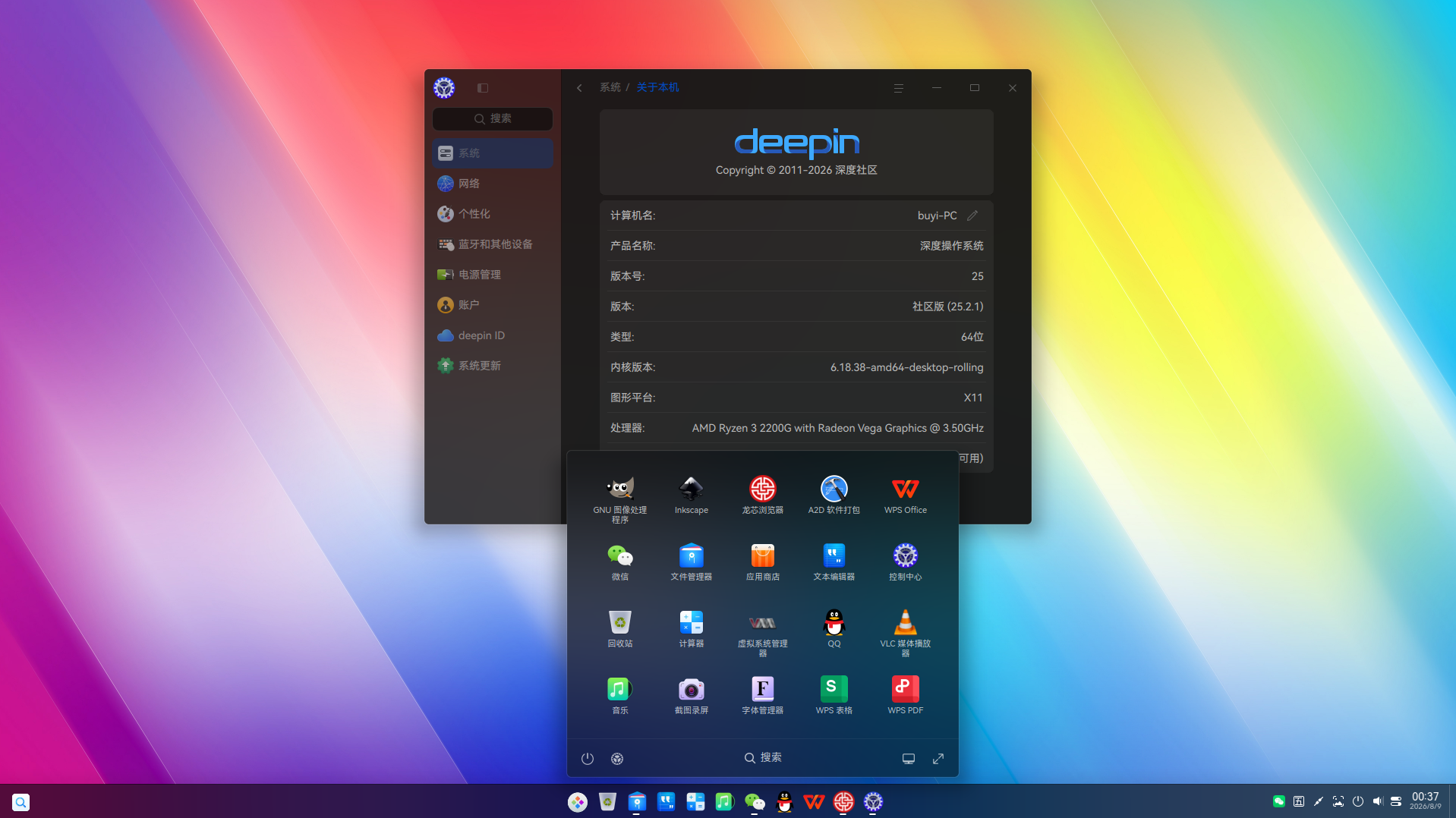Switch launcher to fullscreen mode
Viewport: 1456px width, 818px height.
(x=938, y=758)
